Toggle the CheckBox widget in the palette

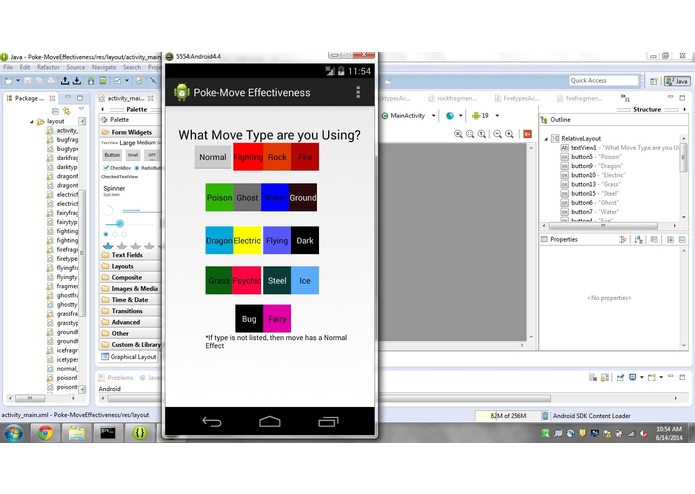coord(117,168)
